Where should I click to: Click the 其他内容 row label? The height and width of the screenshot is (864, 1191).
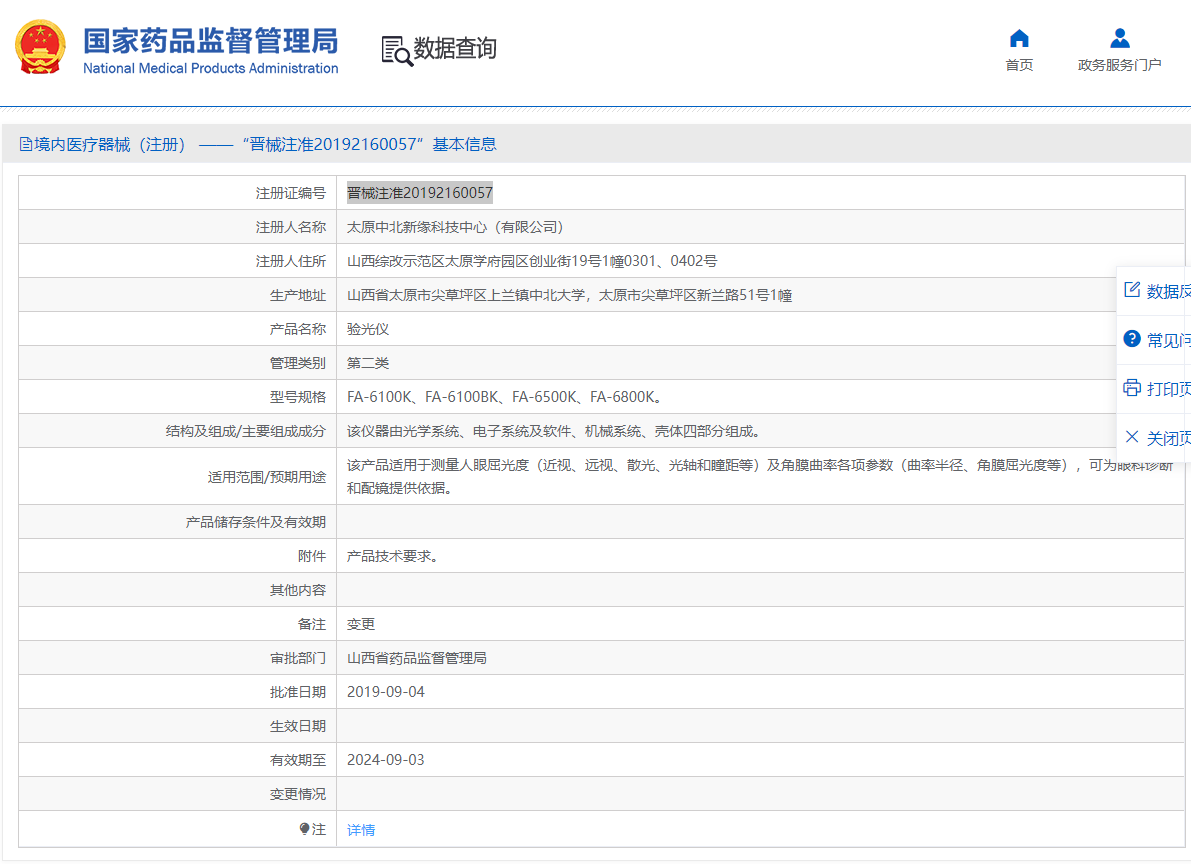click(x=297, y=590)
